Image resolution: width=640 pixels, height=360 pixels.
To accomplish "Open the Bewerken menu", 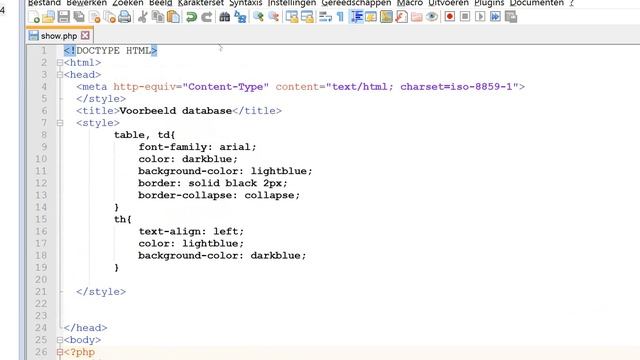I will tap(87, 3).
